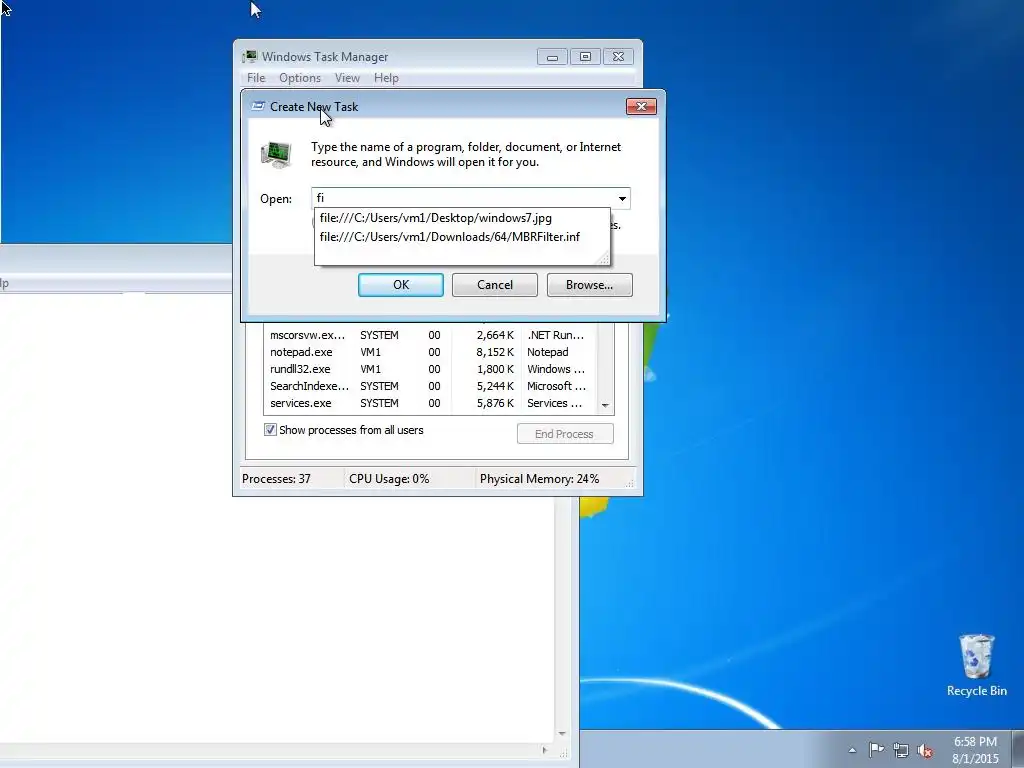
Task: Open the Action Center flag icon
Action: (876, 750)
